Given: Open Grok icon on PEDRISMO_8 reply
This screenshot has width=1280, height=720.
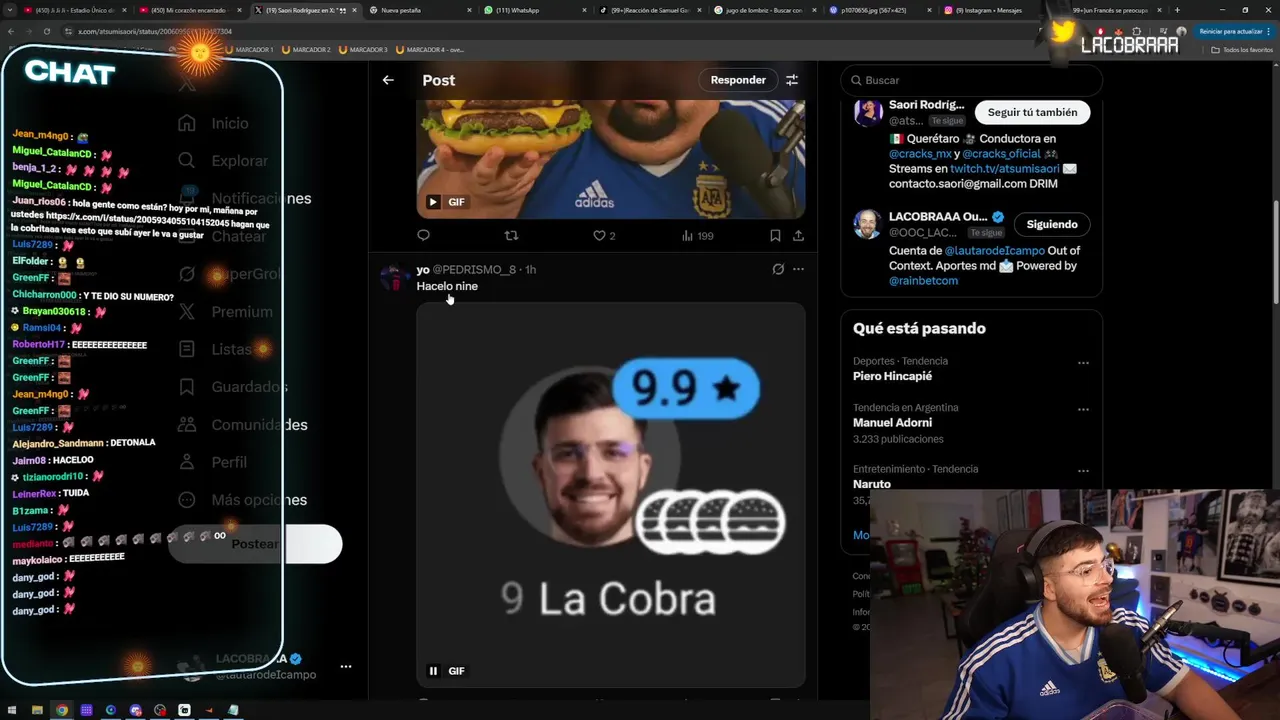Looking at the screenshot, I should [778, 269].
